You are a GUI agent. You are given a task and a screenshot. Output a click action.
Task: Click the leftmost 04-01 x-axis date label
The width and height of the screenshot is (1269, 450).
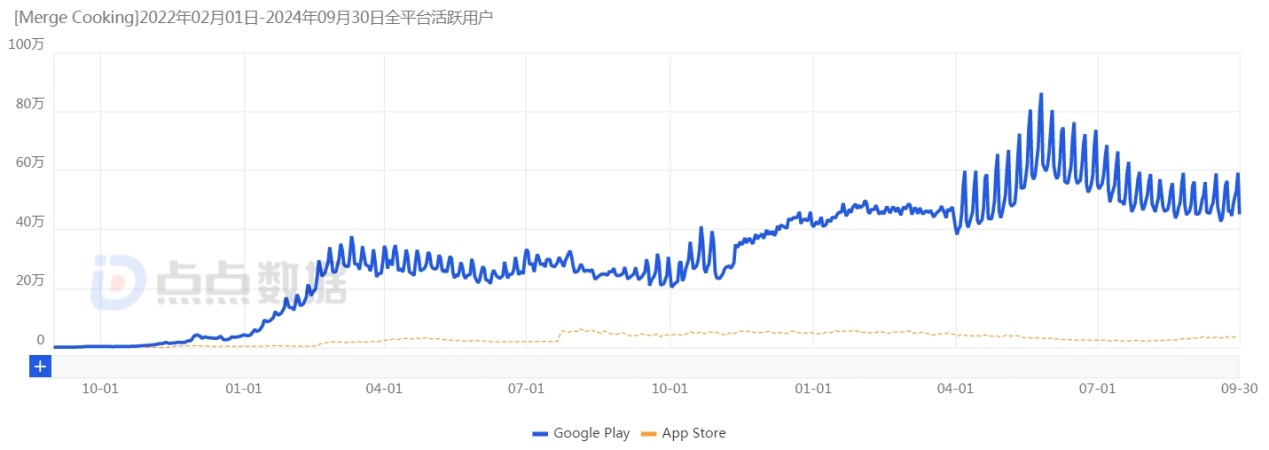point(384,388)
